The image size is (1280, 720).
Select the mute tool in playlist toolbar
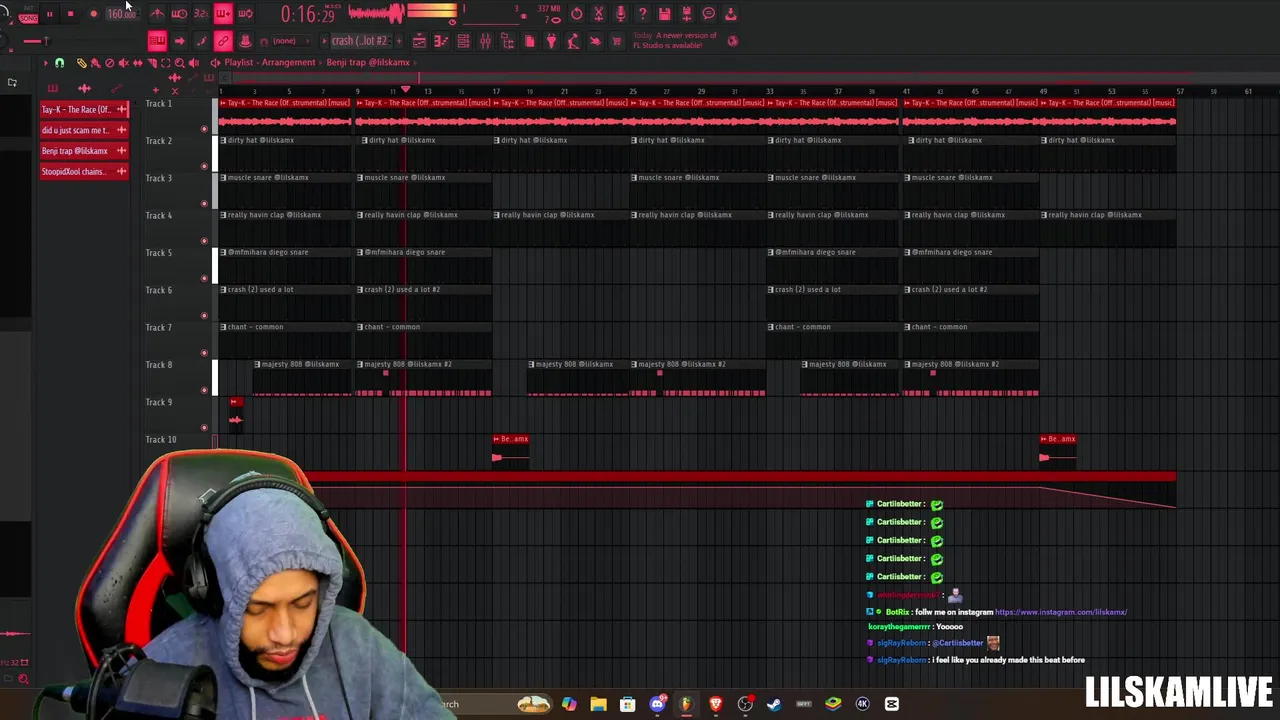click(x=124, y=63)
